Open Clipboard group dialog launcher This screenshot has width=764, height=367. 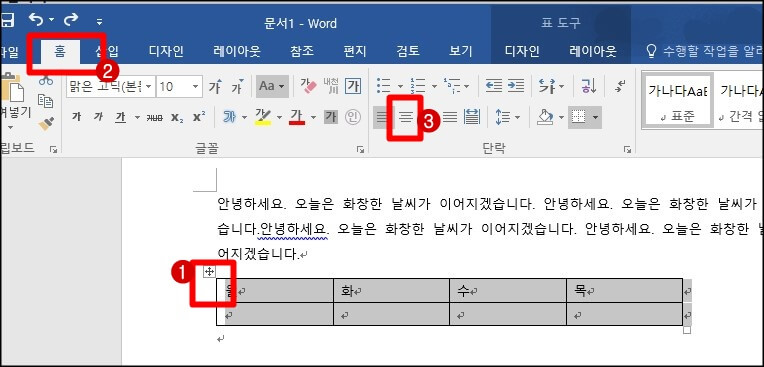pos(53,150)
